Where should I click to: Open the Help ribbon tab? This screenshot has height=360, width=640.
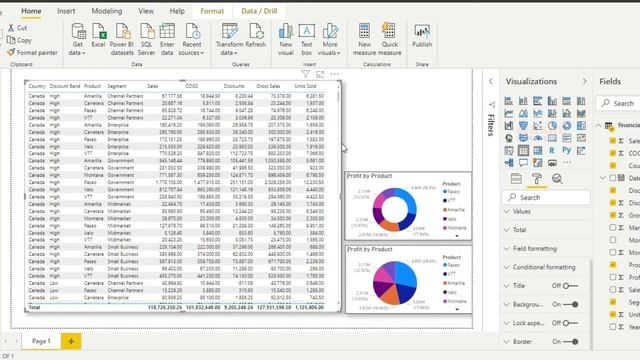[177, 11]
